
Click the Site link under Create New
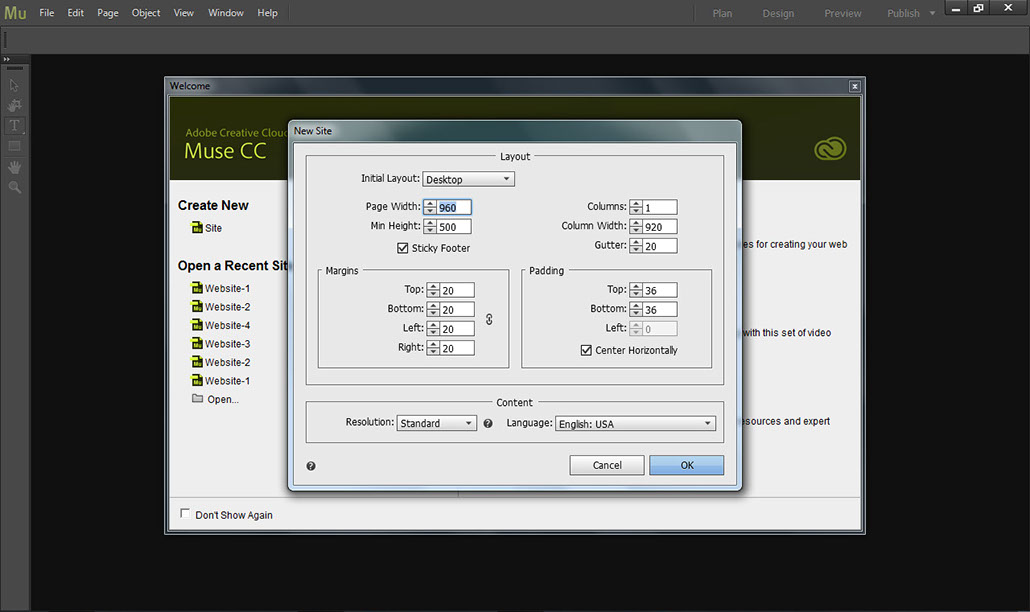click(213, 228)
